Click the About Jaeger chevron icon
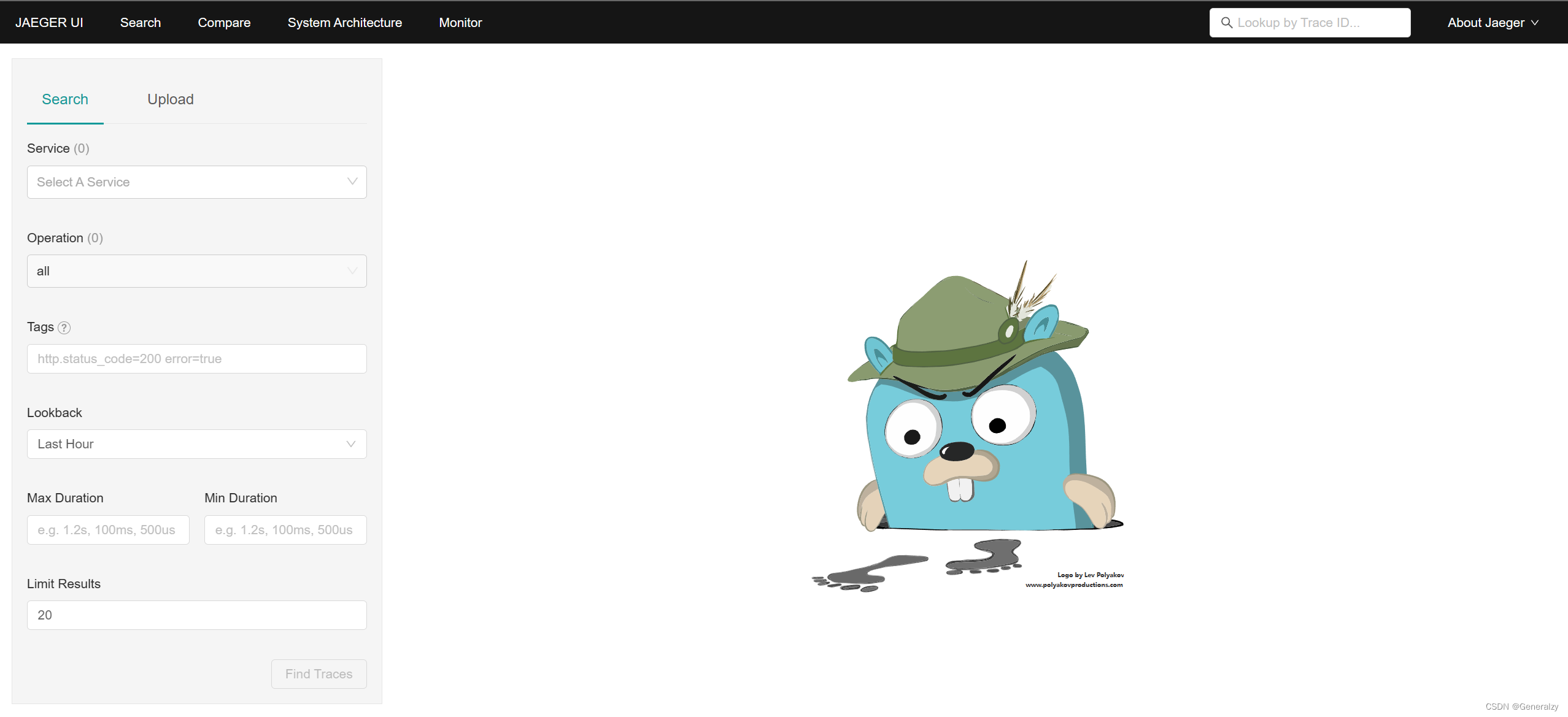Viewport: 1568px width, 717px height. tap(1535, 23)
